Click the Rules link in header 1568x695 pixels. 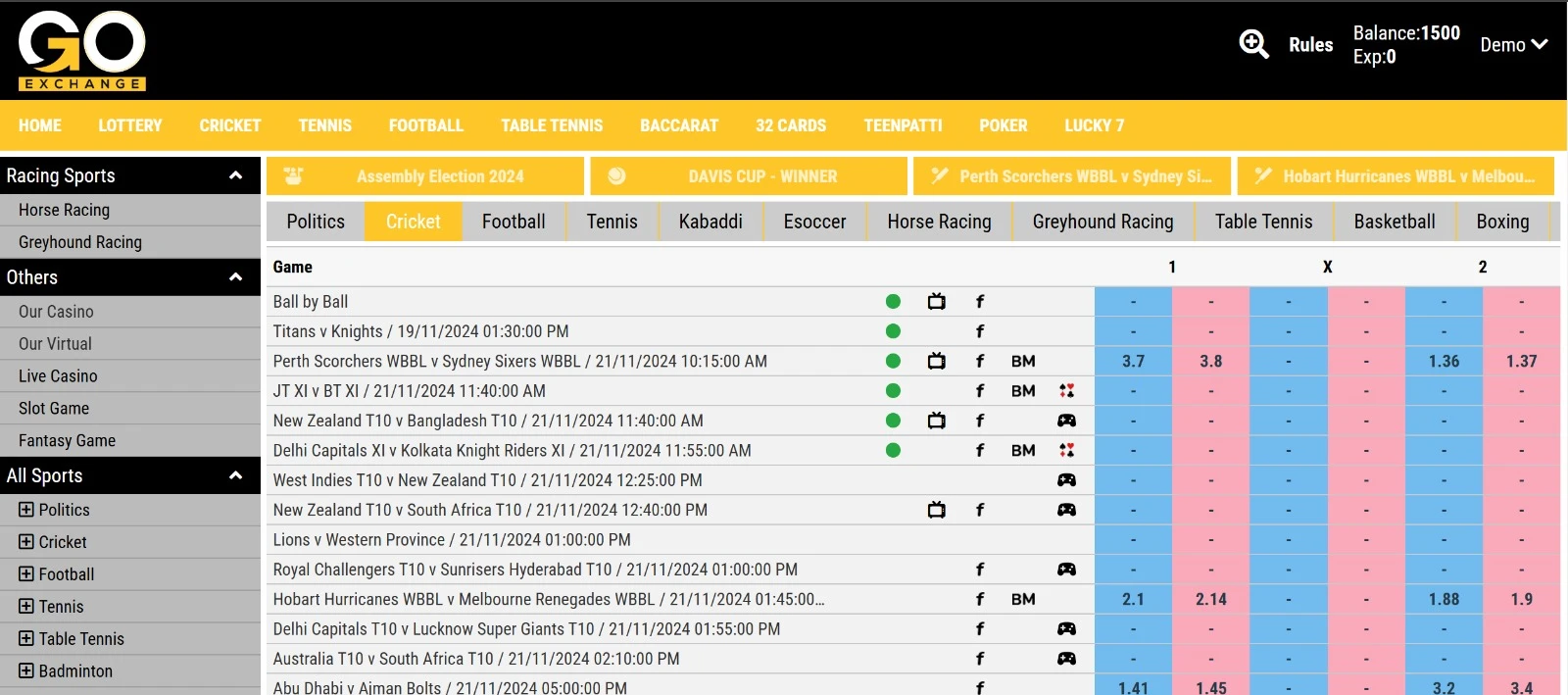1311,44
